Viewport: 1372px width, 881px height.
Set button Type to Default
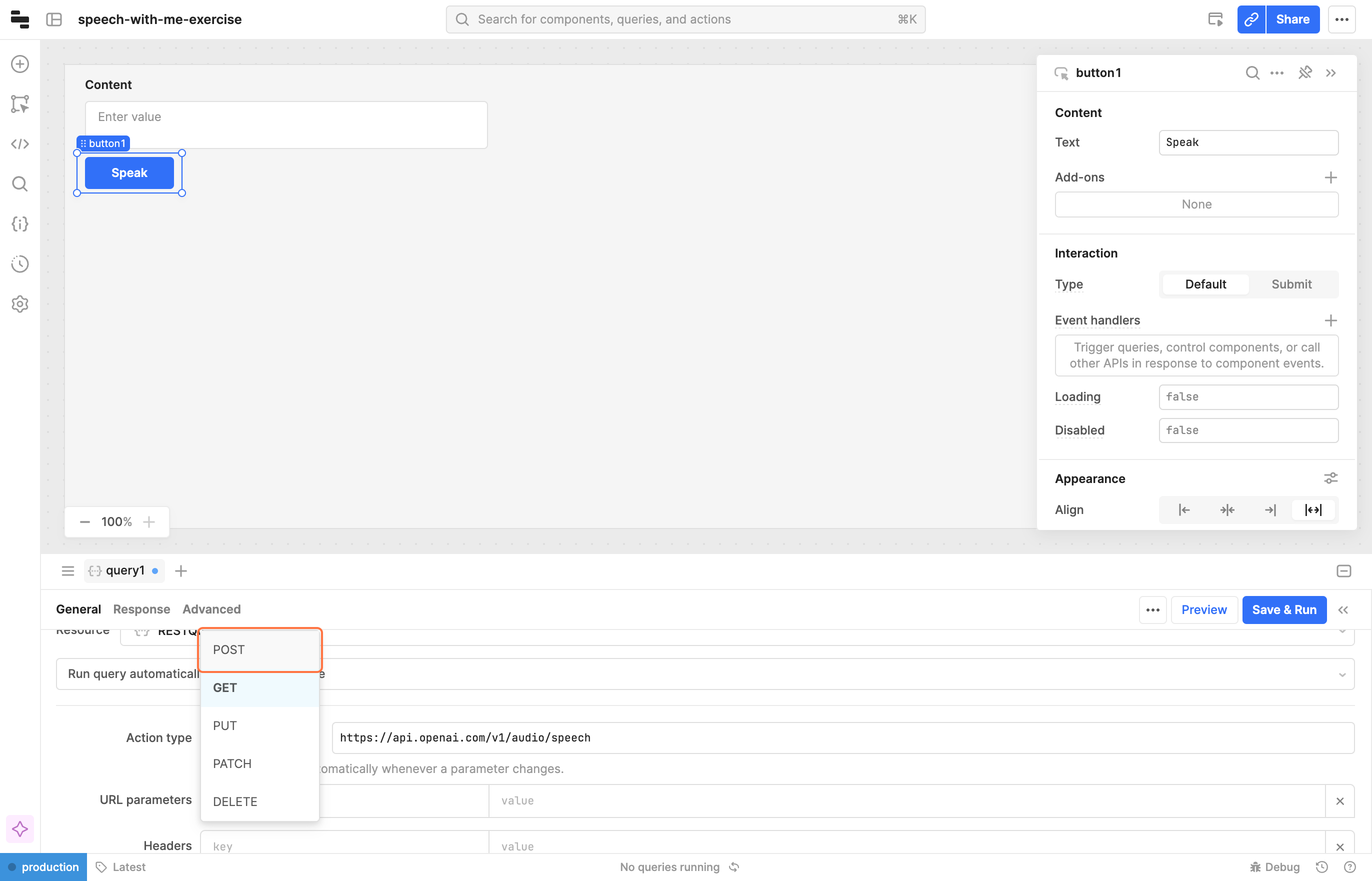[x=1205, y=284]
